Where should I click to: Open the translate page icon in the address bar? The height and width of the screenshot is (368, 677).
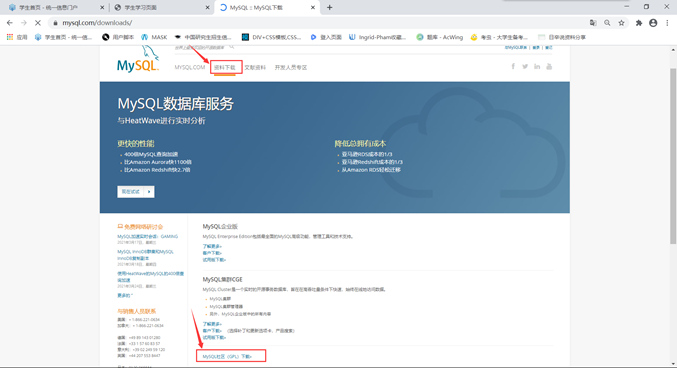[593, 23]
